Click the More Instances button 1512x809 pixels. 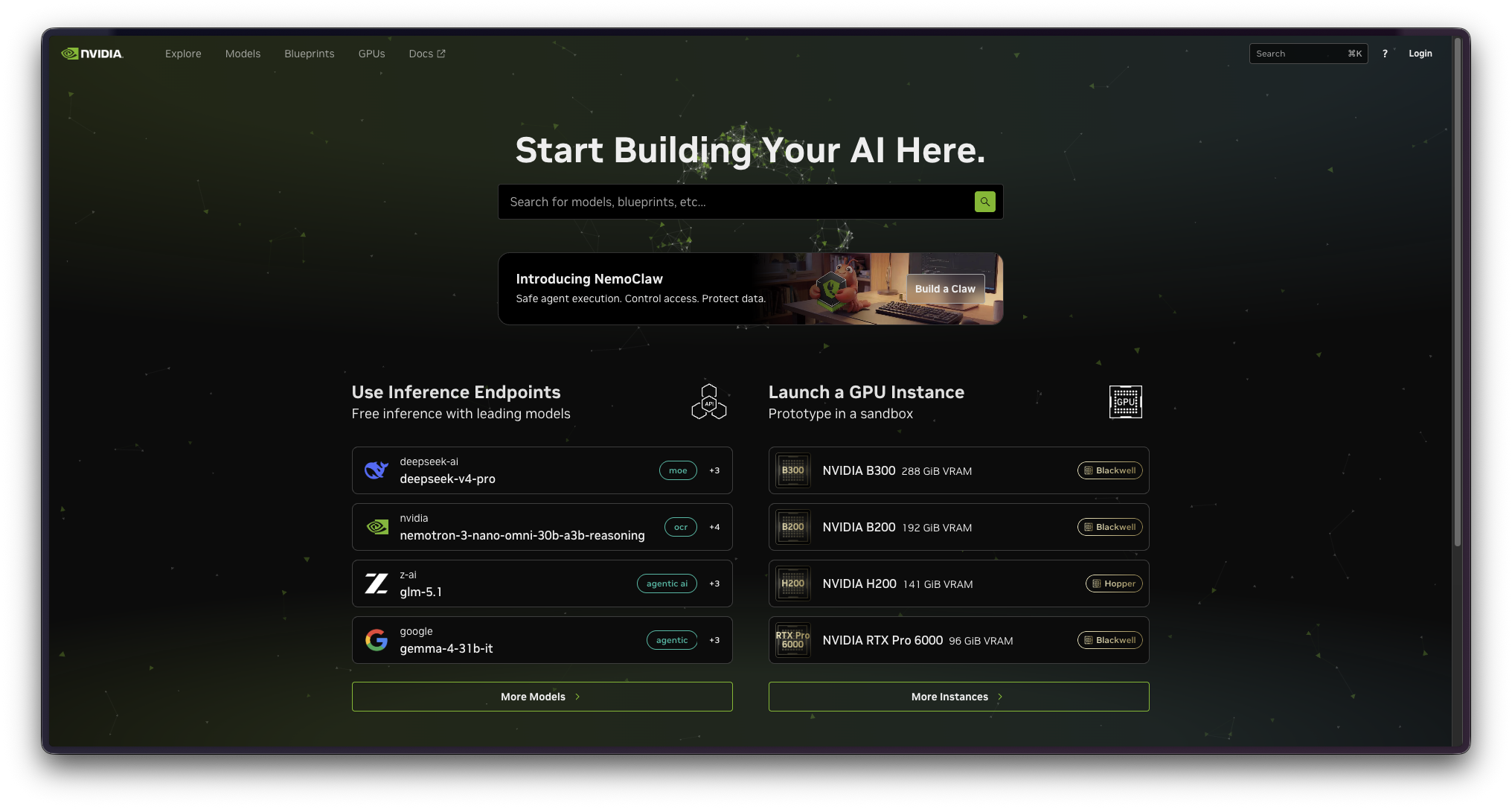click(958, 697)
